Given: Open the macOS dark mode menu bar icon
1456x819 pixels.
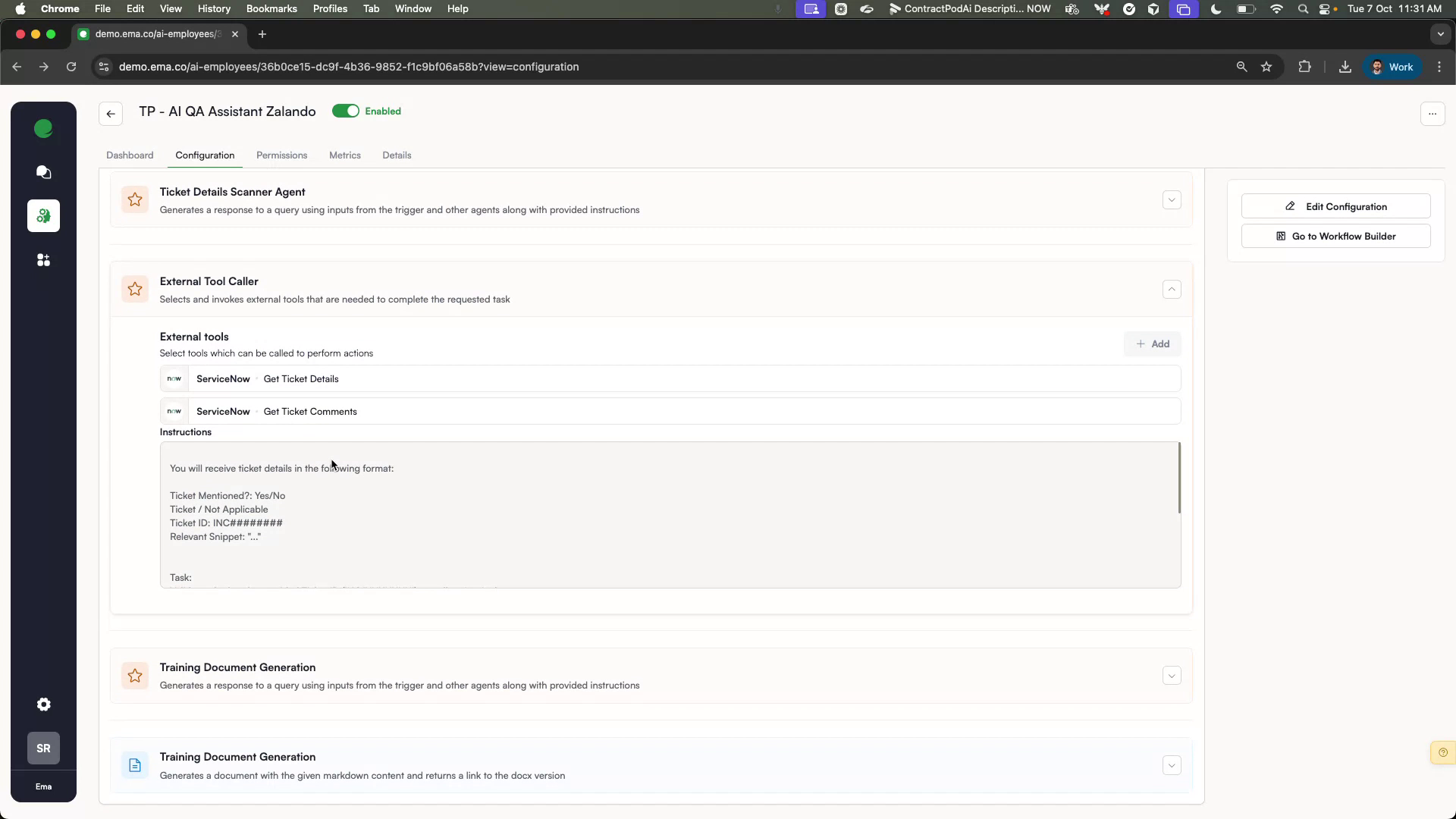Looking at the screenshot, I should (x=1215, y=9).
